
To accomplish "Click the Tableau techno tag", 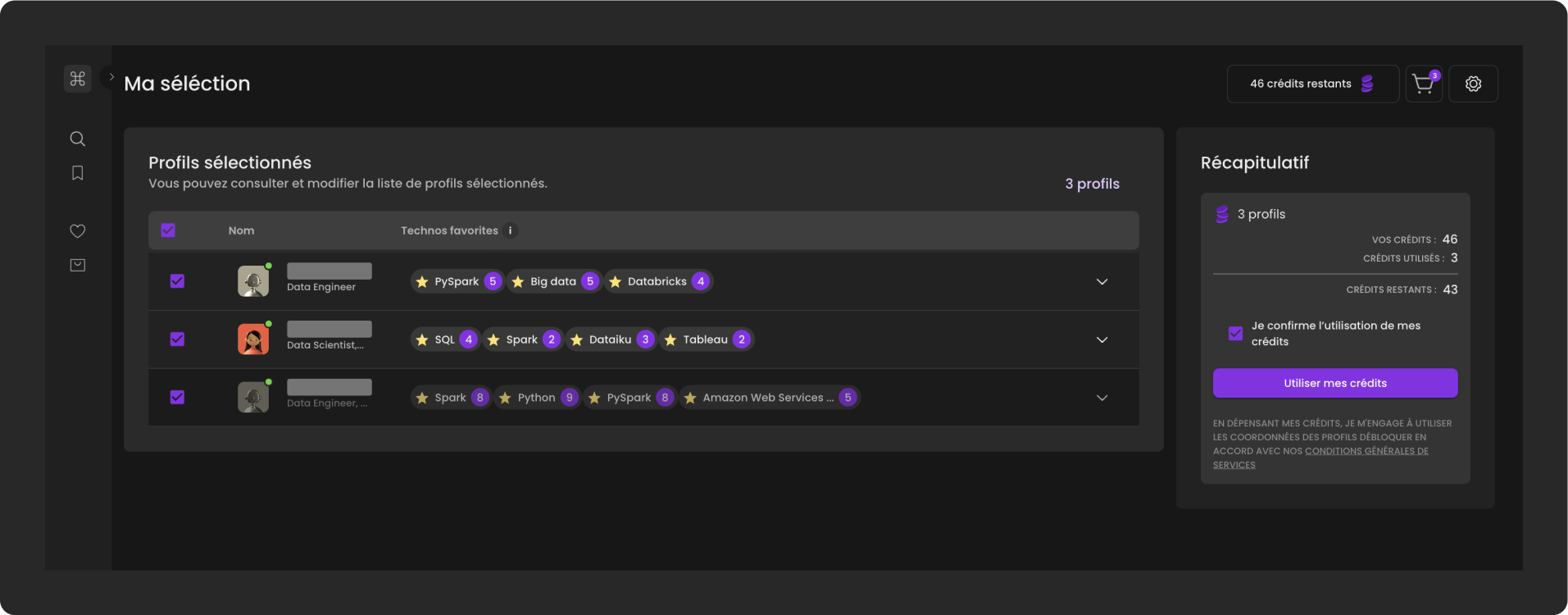I will click(707, 339).
